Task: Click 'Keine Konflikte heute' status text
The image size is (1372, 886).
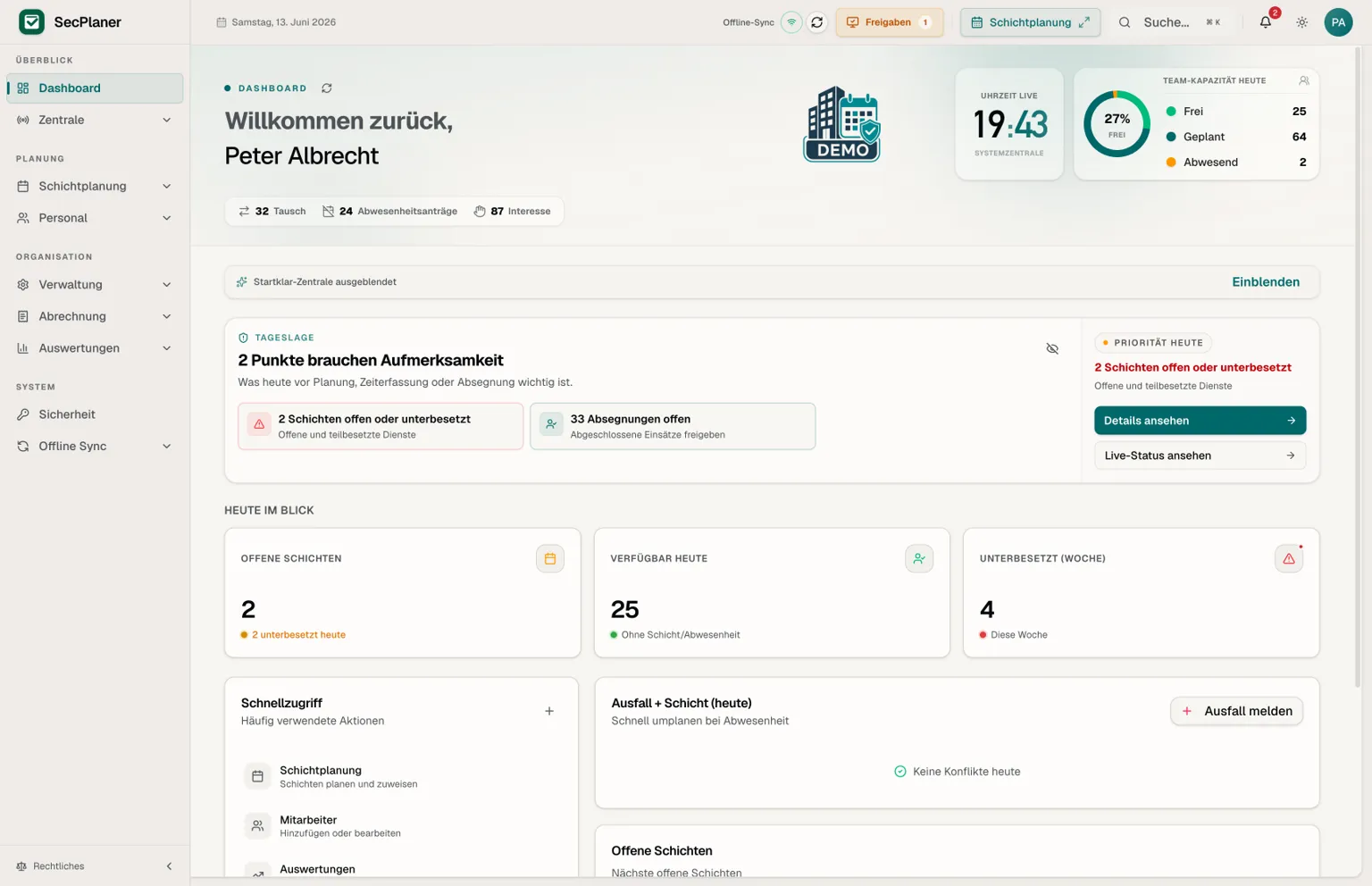Action: (966, 772)
